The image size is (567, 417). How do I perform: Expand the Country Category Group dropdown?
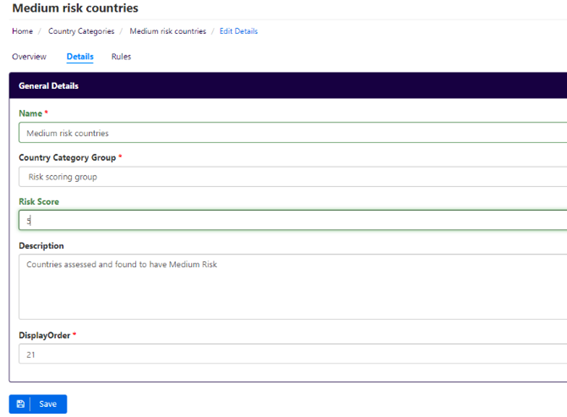click(293, 177)
